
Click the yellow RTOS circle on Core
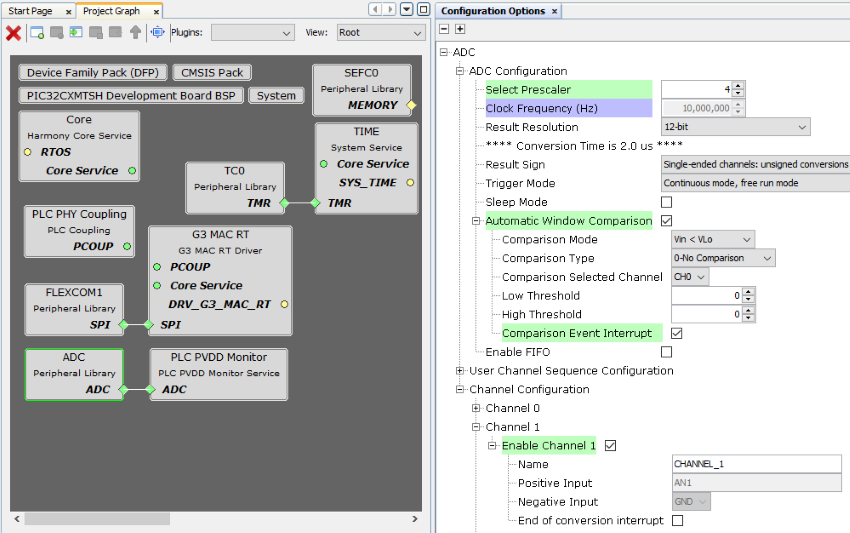pos(28,152)
